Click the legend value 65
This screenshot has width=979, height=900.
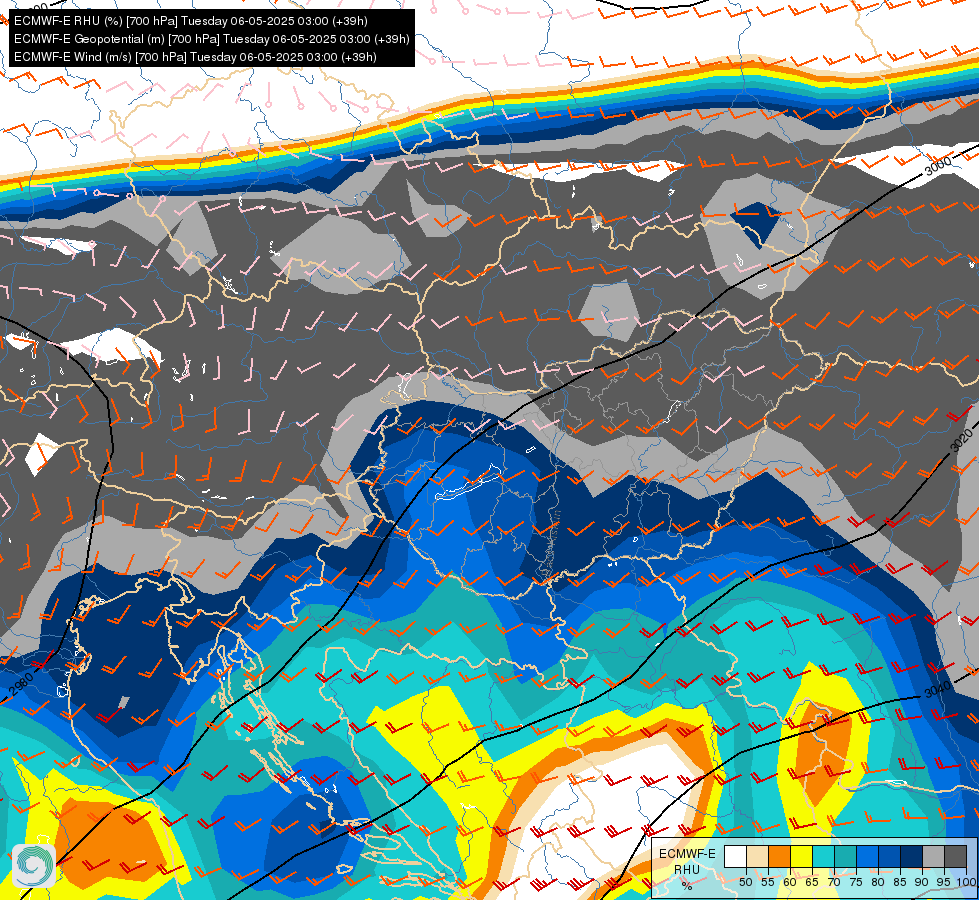coord(812,882)
